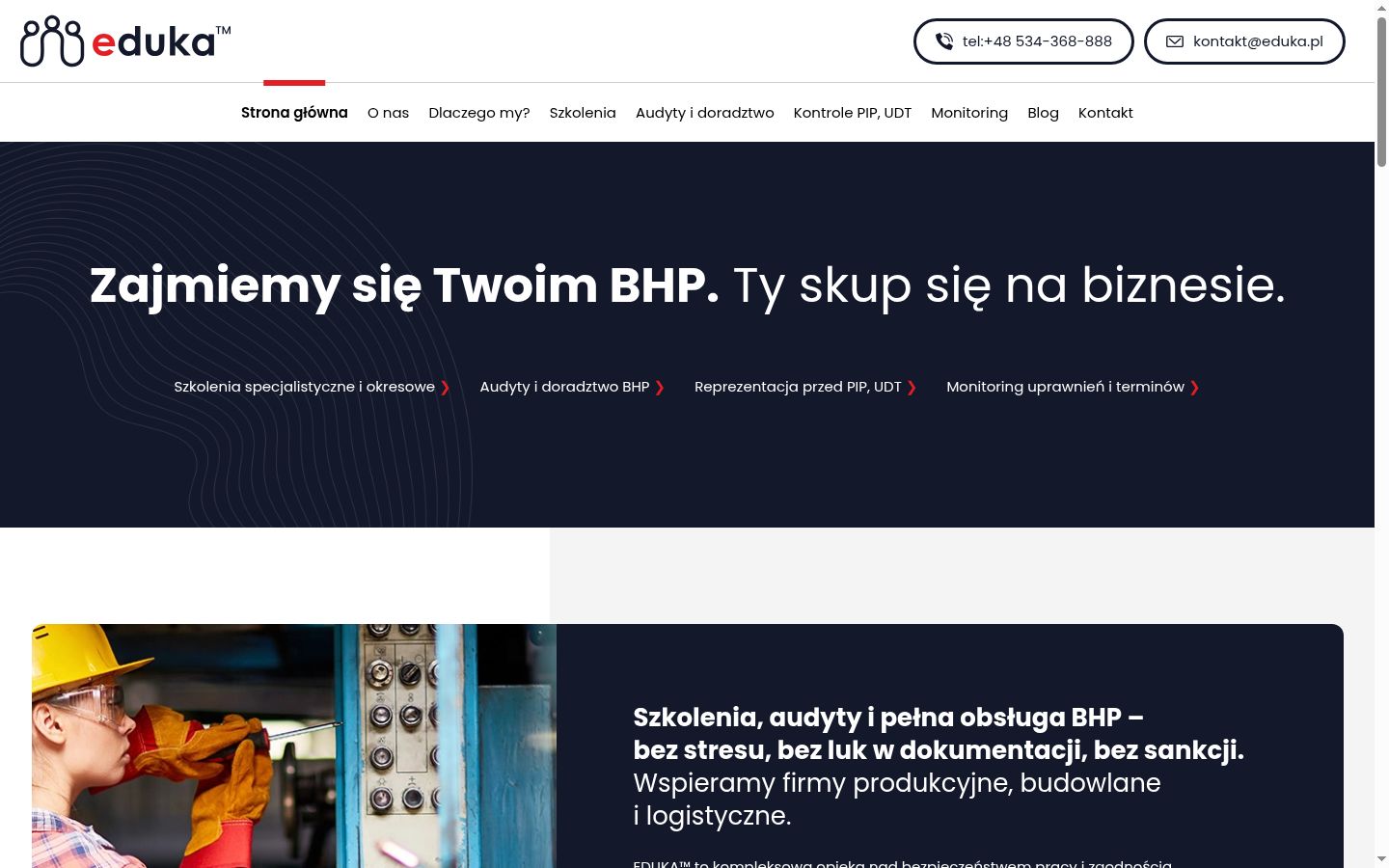This screenshot has width=1389, height=868.
Task: Select Szkolenia in navigation
Action: pyautogui.click(x=583, y=113)
